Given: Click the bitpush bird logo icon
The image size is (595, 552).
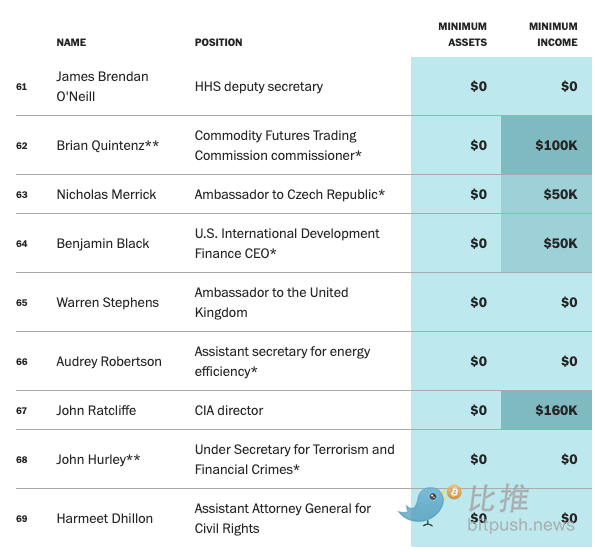Looking at the screenshot, I should click(422, 506).
